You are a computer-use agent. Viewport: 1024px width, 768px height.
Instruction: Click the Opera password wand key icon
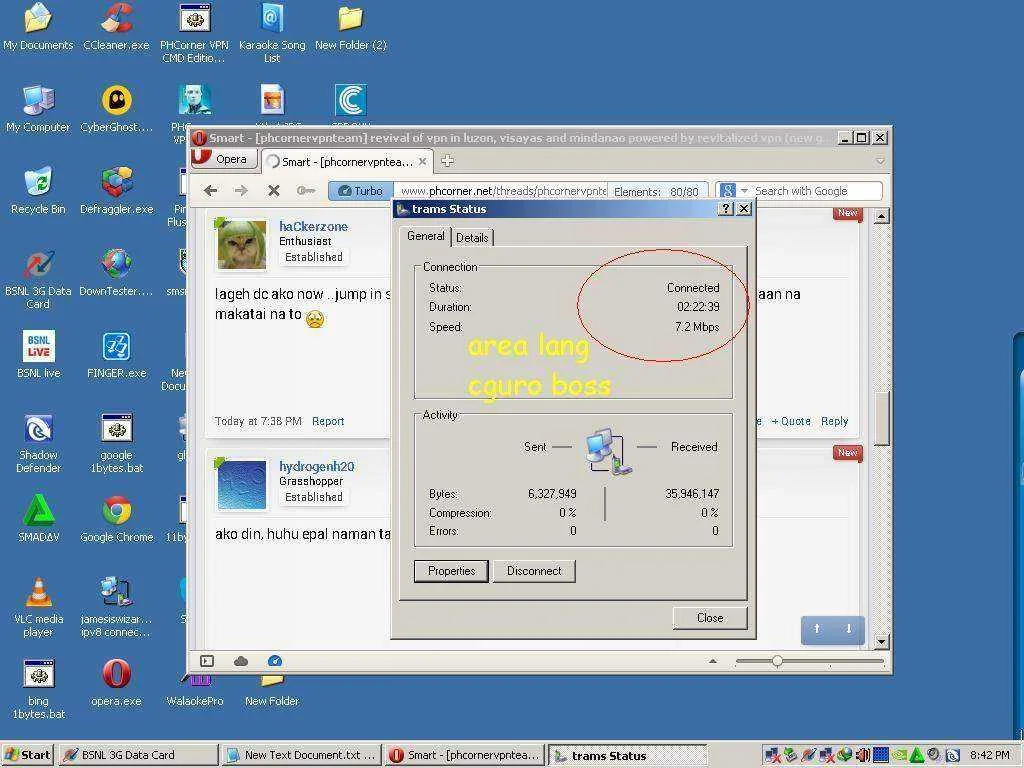[x=306, y=191]
